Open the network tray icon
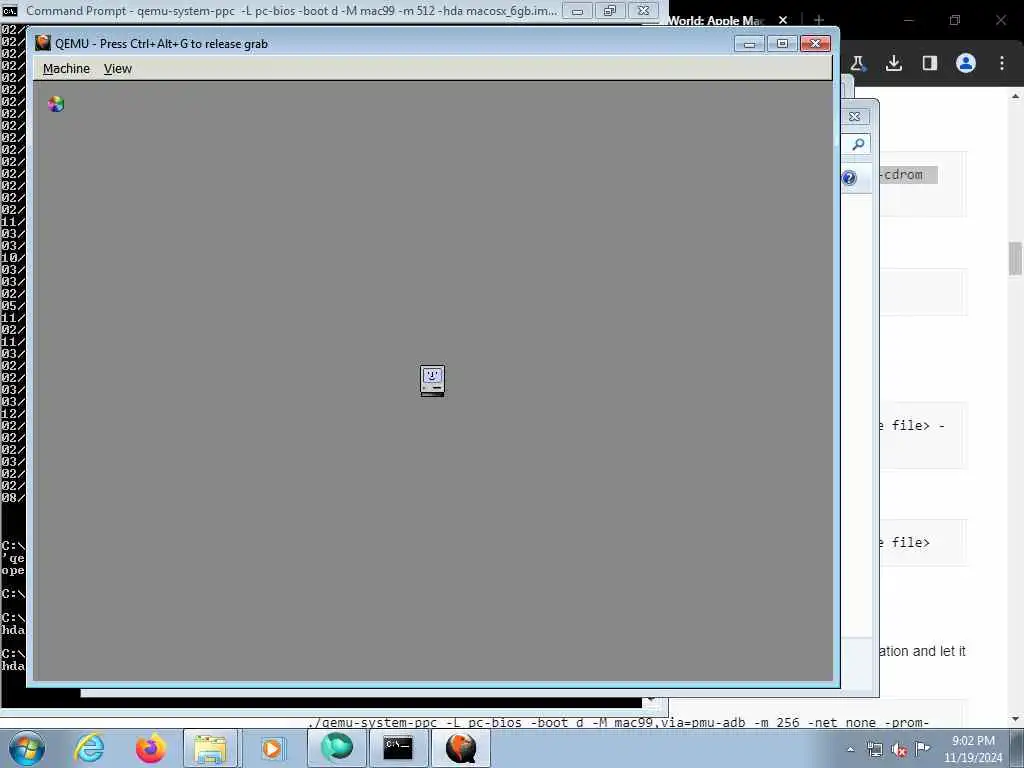The image size is (1024, 768). [x=874, y=749]
